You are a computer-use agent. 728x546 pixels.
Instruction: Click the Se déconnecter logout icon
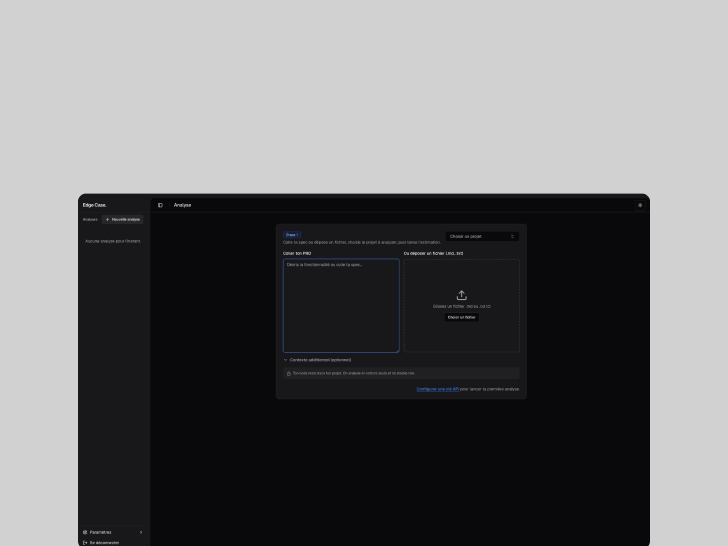pos(85,543)
